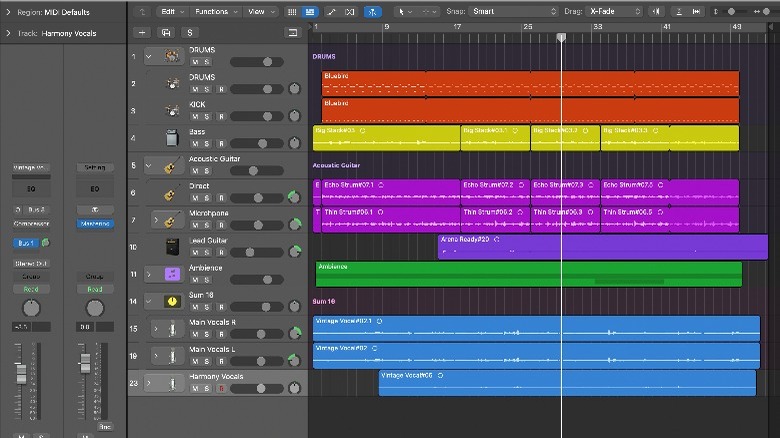780x438 pixels.
Task: Click the Ambience track purple icon
Action: pos(172,273)
